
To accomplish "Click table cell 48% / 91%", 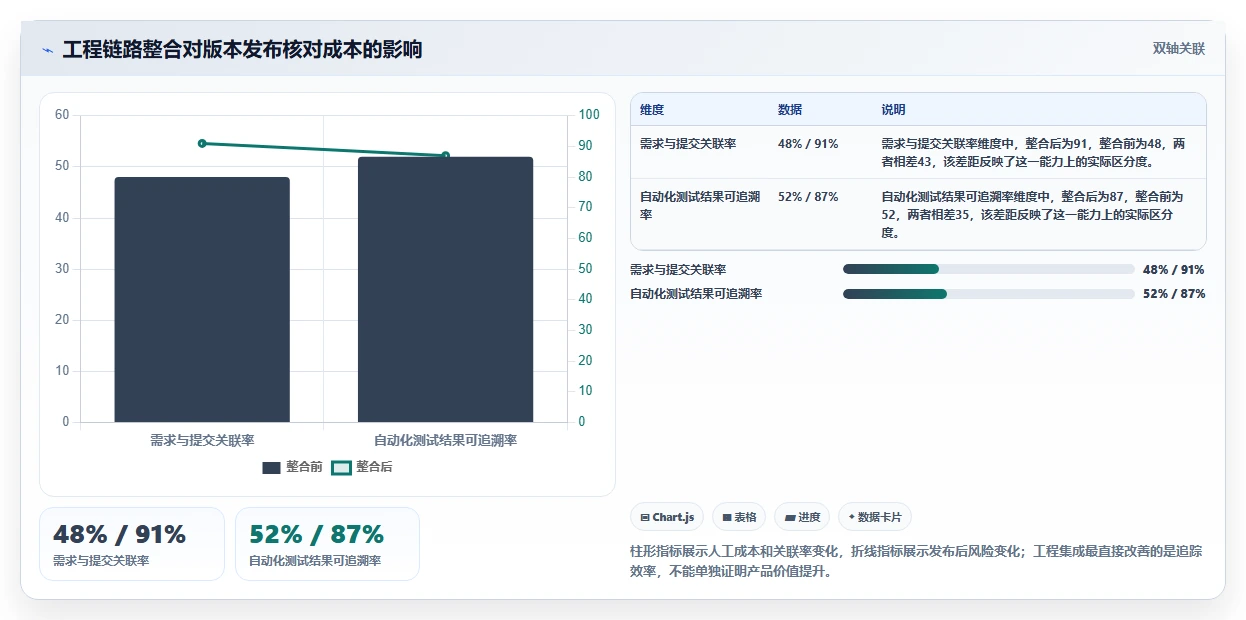I will [808, 144].
